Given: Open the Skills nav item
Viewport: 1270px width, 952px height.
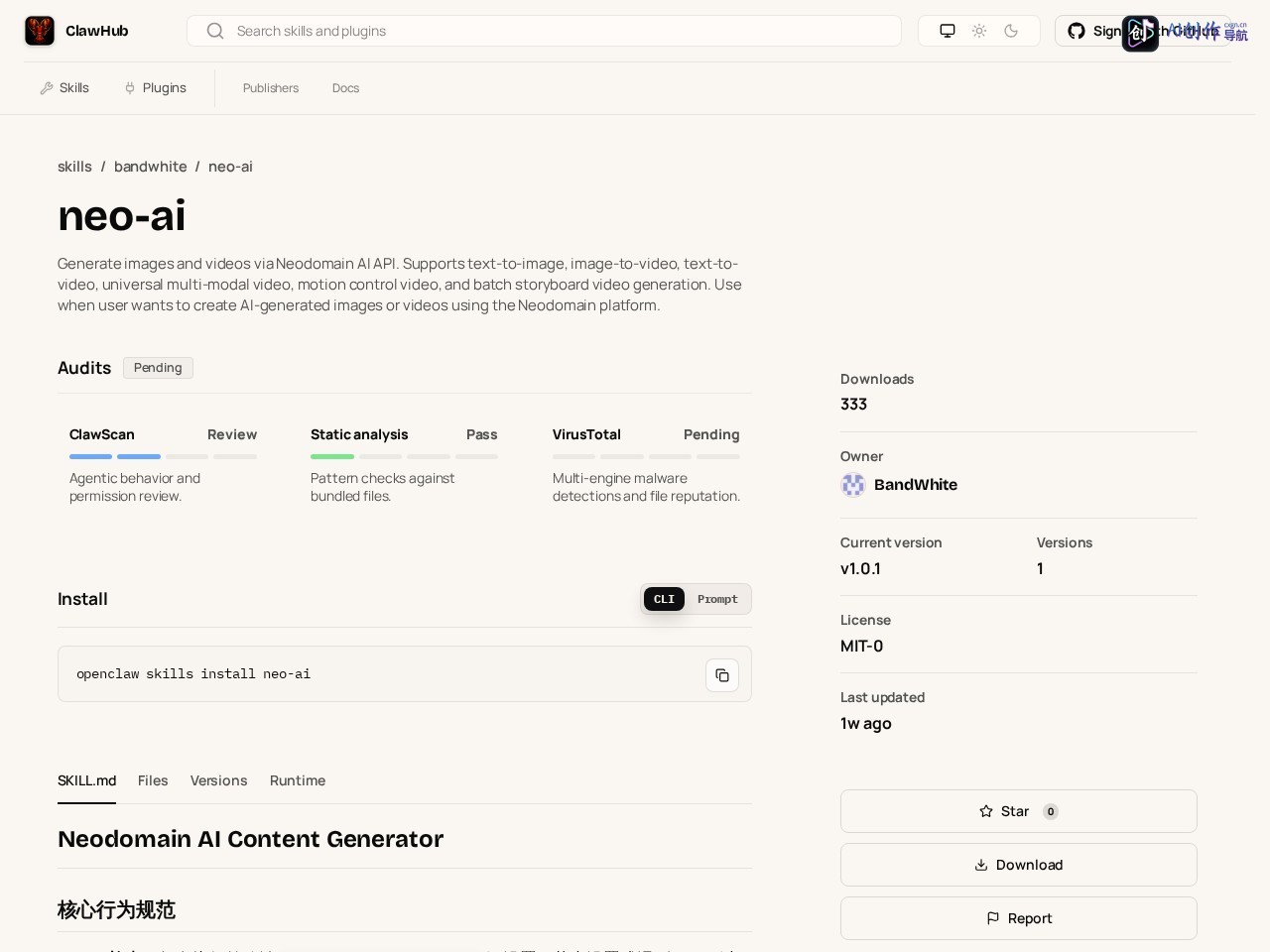Looking at the screenshot, I should 64,88.
